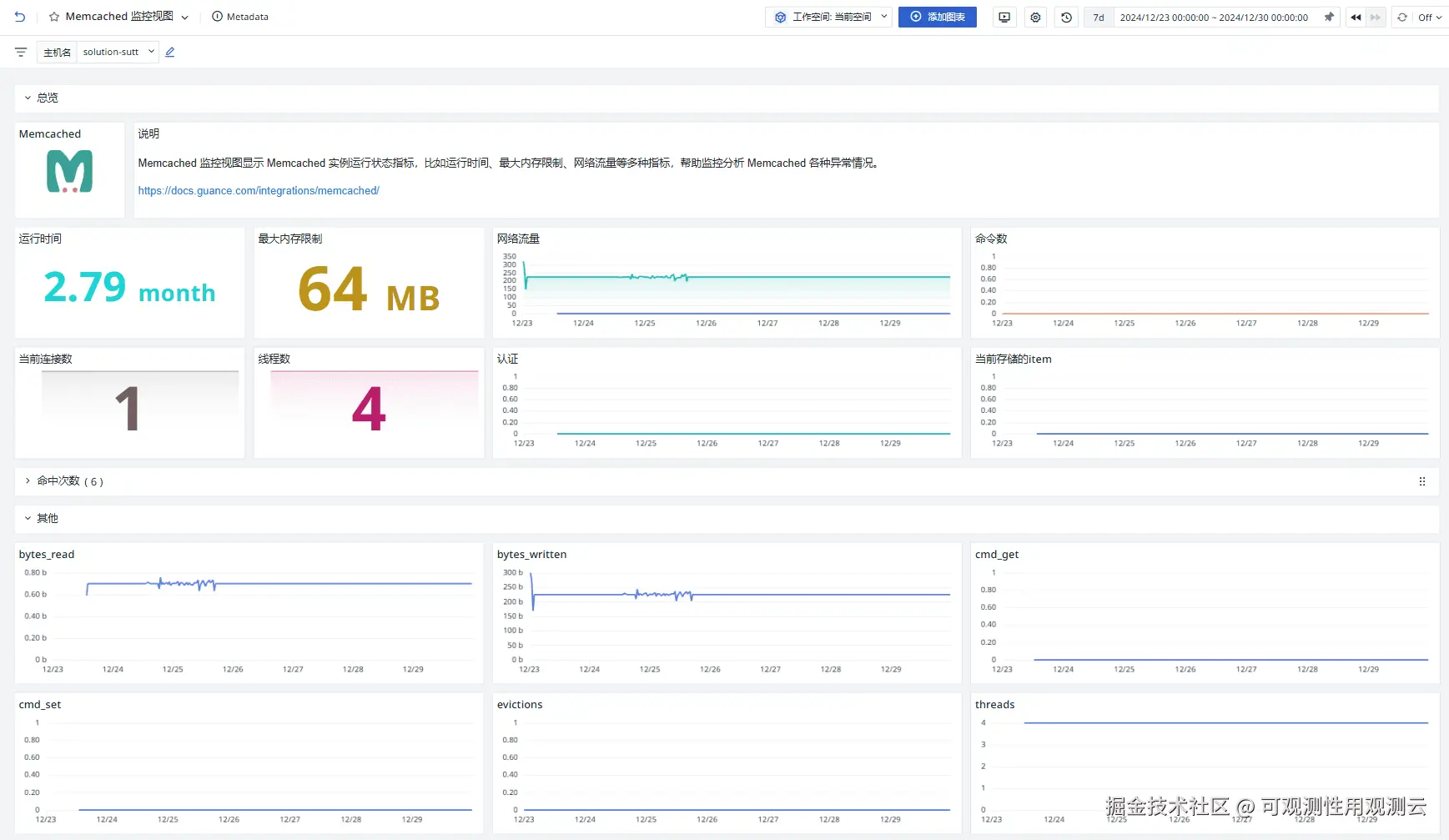Click the date range time field
1449x840 pixels.
(x=1213, y=18)
